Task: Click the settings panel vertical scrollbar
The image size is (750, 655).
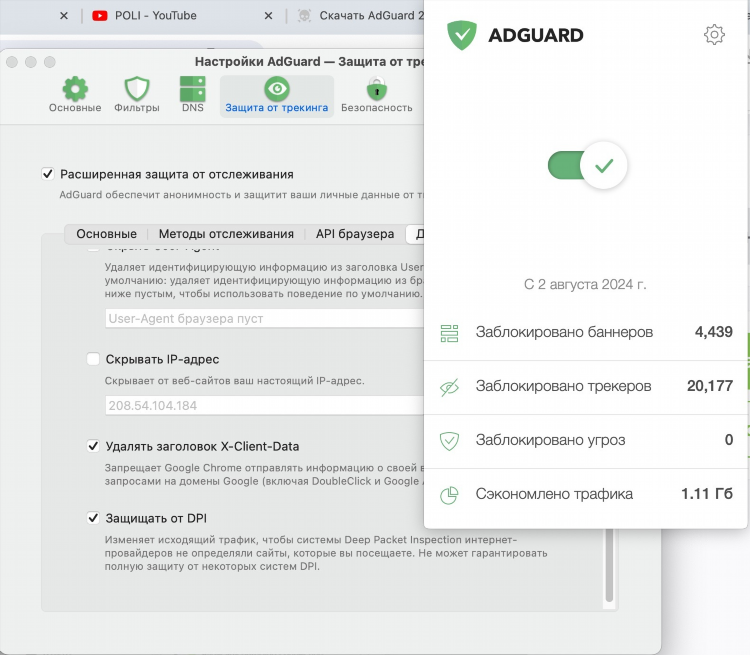Action: (x=609, y=565)
